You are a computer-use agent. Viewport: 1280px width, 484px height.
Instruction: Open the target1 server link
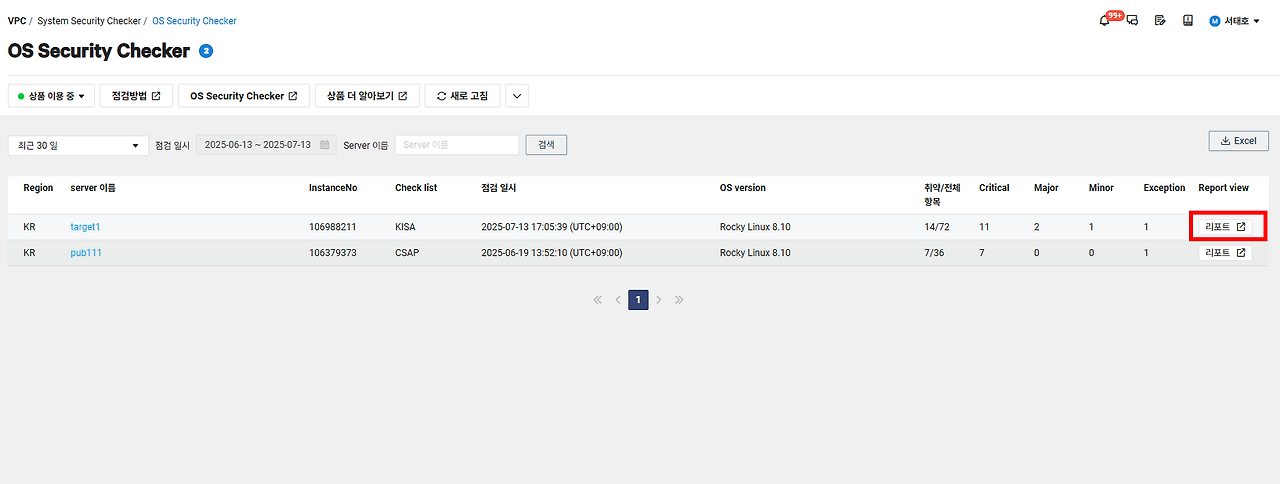click(x=85, y=227)
